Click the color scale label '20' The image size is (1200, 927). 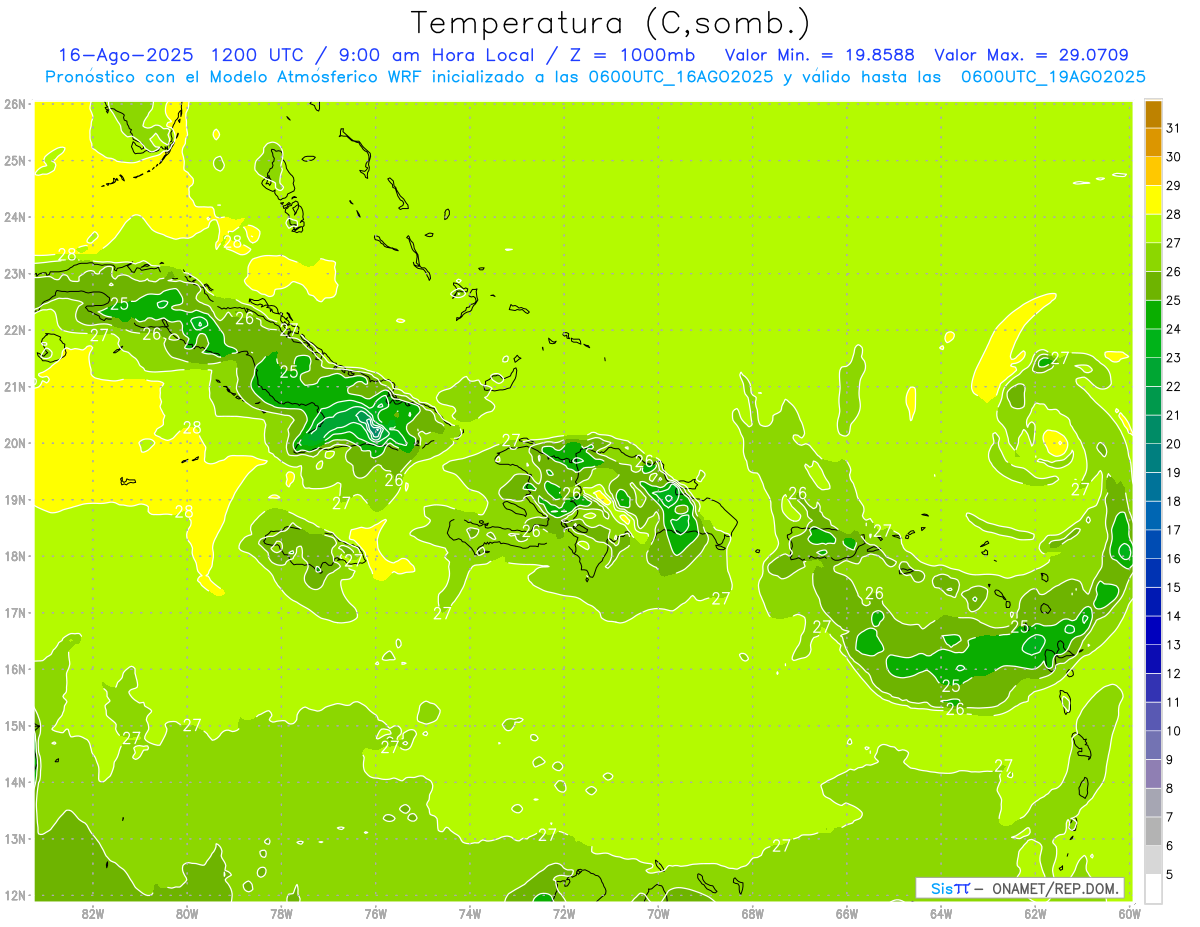[1174, 444]
